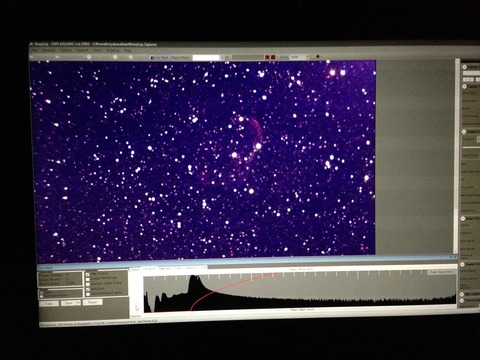Collapse the Image Controls section icon
480x360 pixels.
[463, 218]
